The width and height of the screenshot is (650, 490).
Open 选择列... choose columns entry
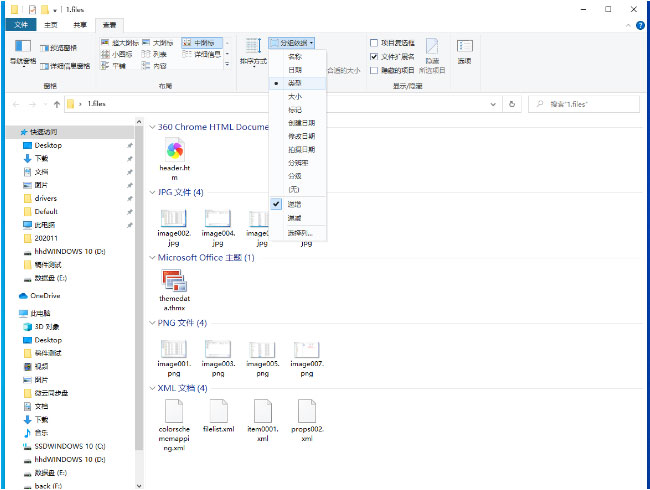coord(297,233)
